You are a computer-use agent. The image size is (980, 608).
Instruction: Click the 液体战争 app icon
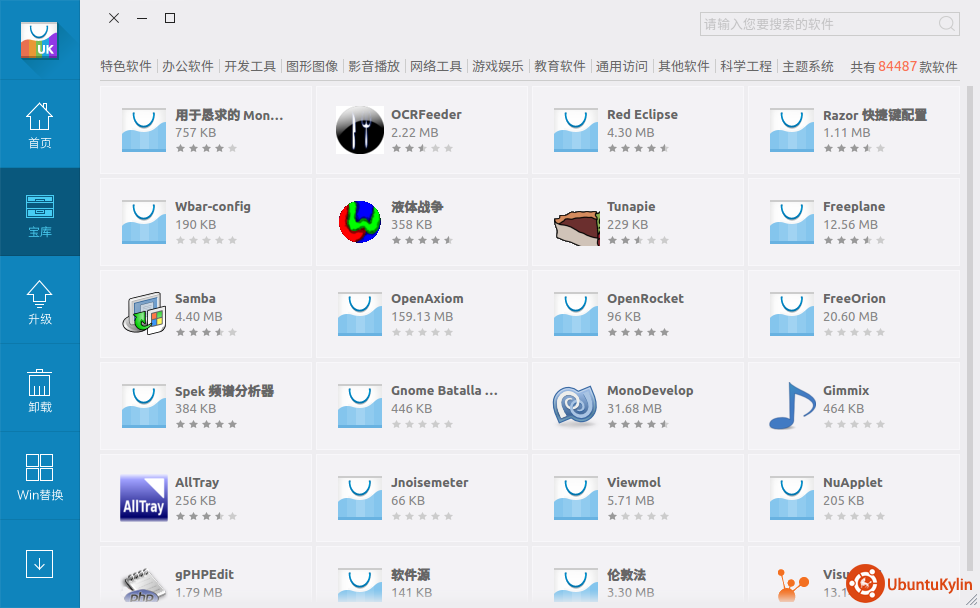pos(359,222)
